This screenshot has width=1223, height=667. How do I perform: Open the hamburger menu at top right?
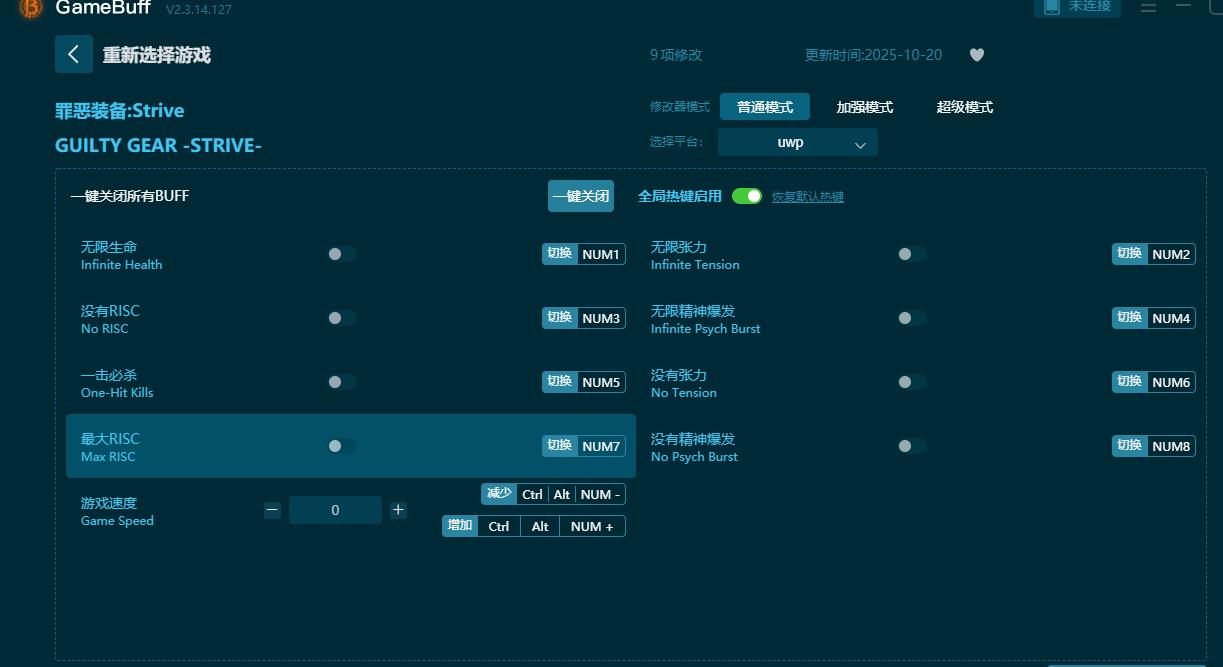tap(1148, 7)
